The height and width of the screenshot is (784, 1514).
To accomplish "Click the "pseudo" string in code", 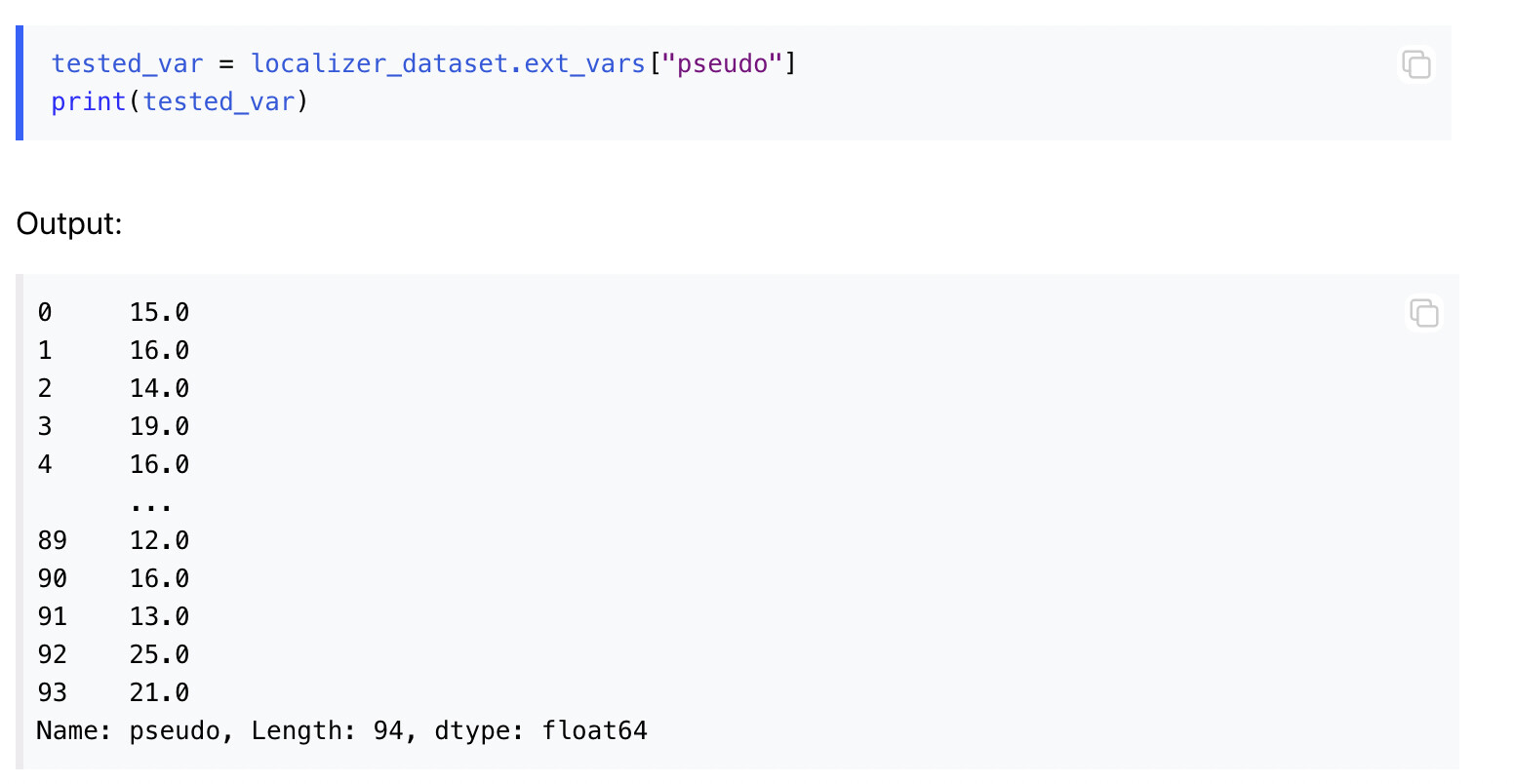I will 723,64.
